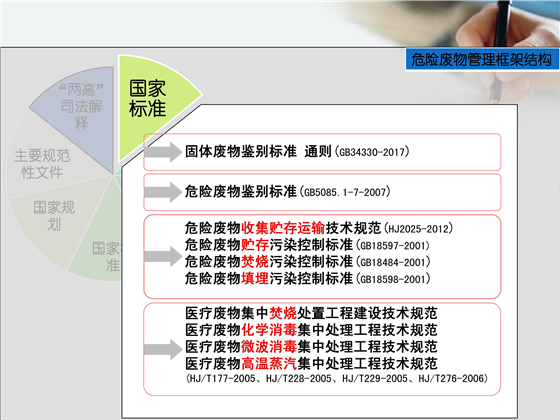Image resolution: width=560 pixels, height=420 pixels.
Task: Click the line 医疗废物高温蒸汽集中处理工程技术规范
Action: point(311,364)
